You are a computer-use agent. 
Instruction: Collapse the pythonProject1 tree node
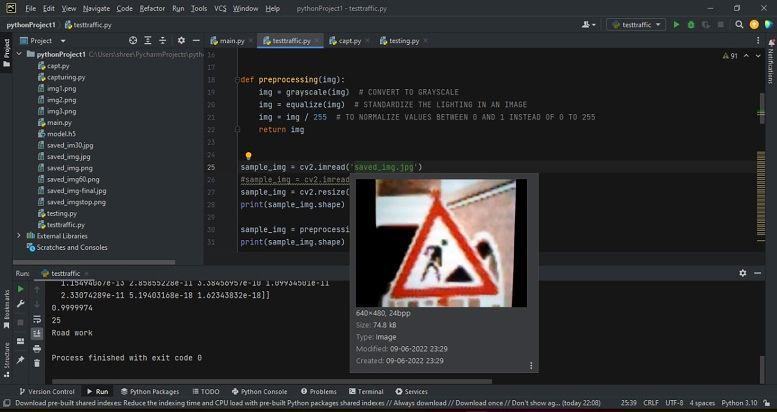(x=19, y=54)
